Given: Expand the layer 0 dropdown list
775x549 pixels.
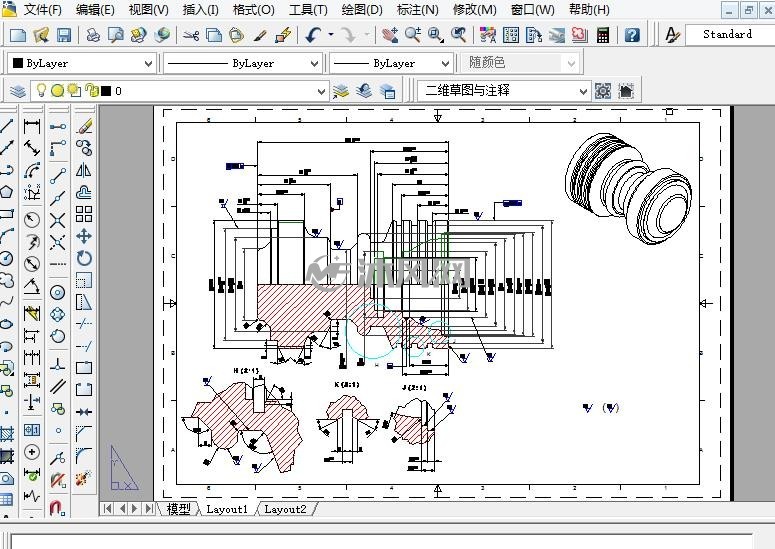Looking at the screenshot, I should [x=321, y=91].
